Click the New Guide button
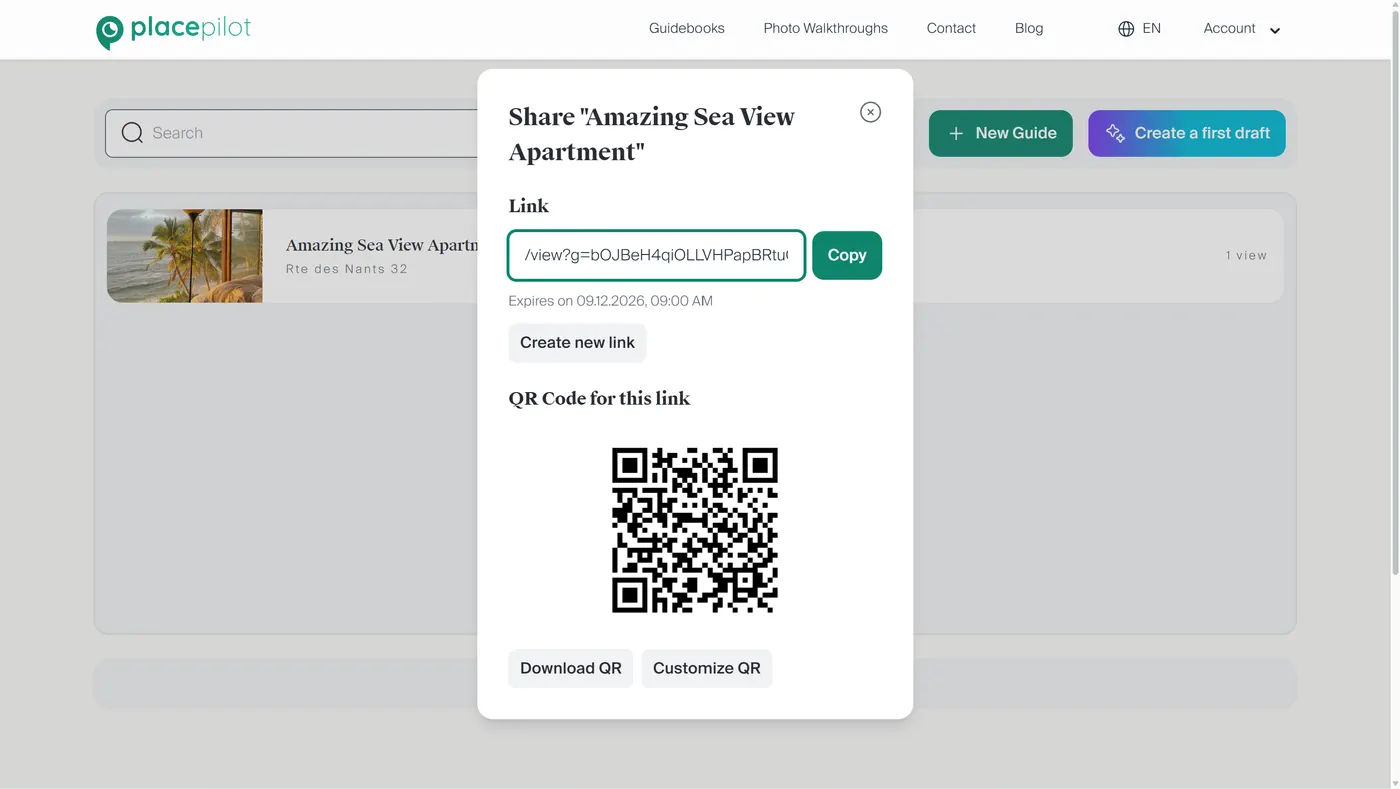This screenshot has height=789, width=1400. coord(1000,133)
